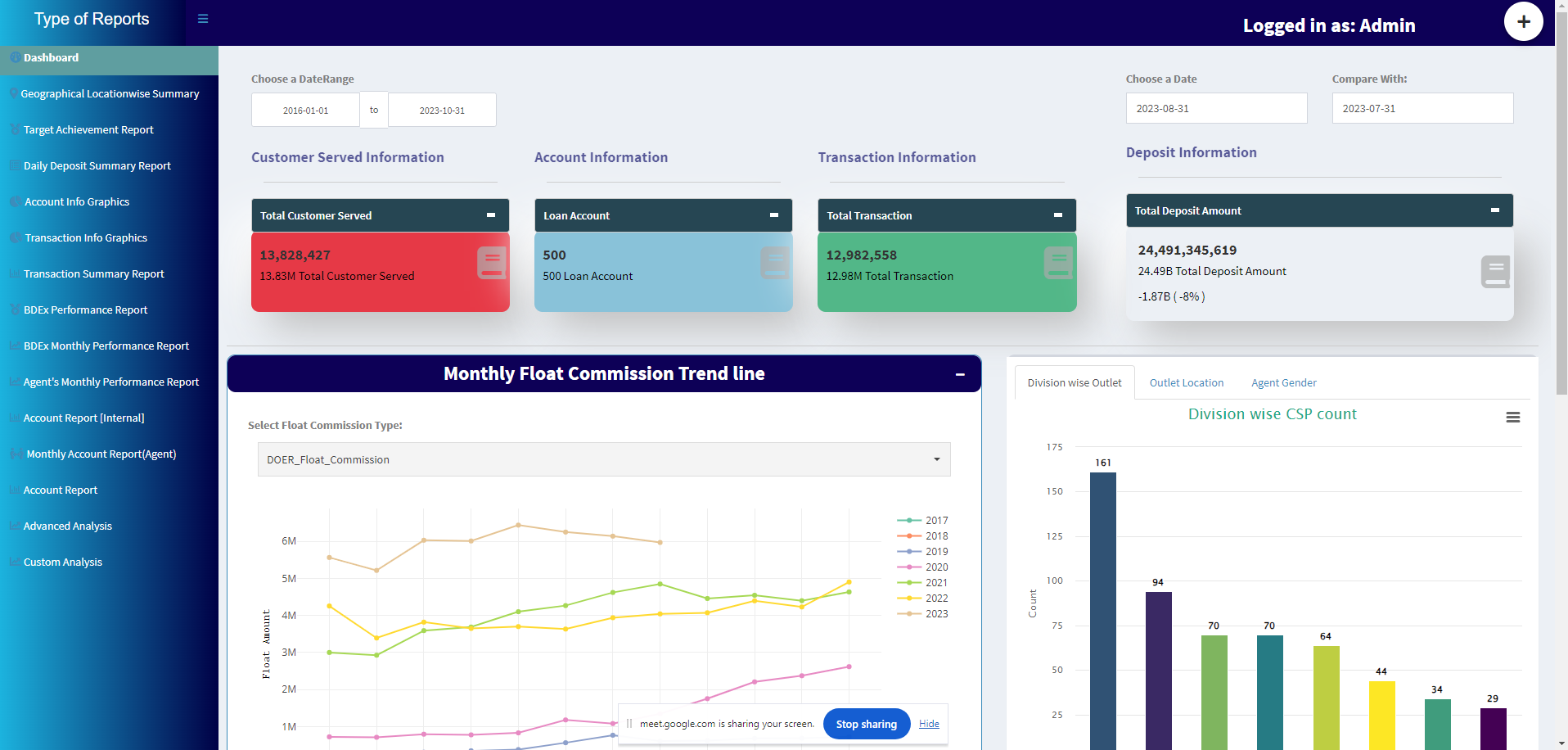1568x750 pixels.
Task: Click book icon in Loan Account card
Action: click(775, 263)
